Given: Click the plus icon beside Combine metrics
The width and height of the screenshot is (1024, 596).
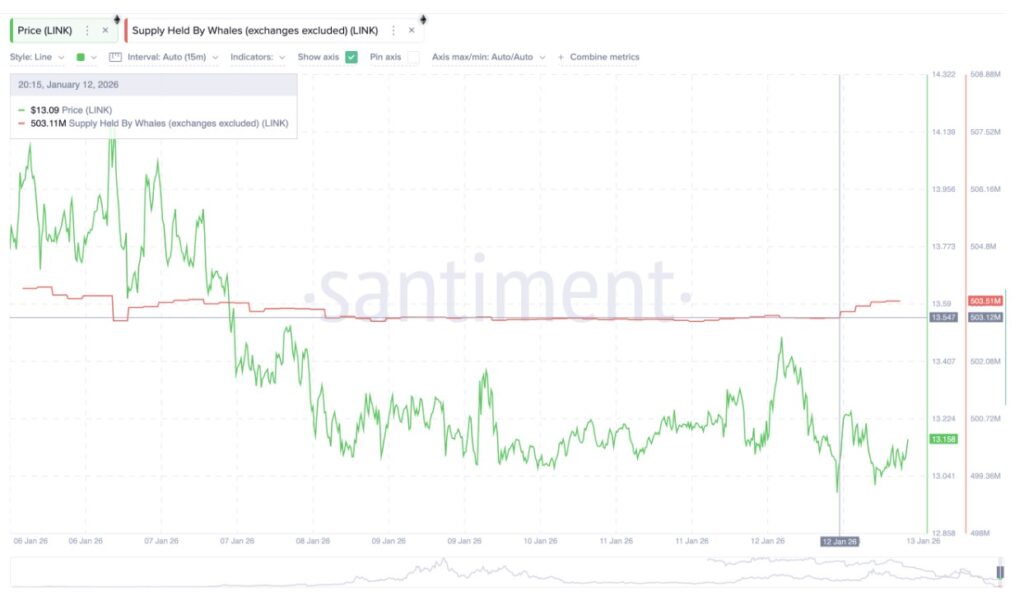Looking at the screenshot, I should [x=561, y=57].
